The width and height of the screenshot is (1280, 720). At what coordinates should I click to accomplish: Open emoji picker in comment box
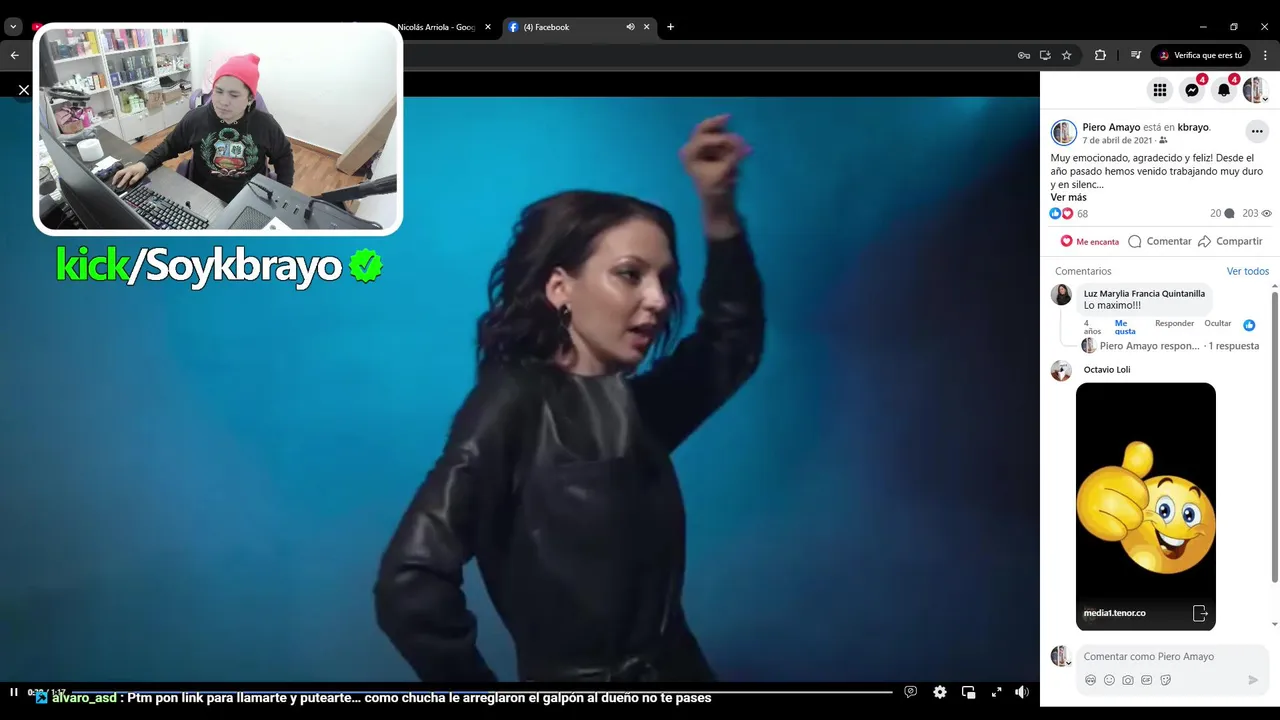pos(1109,680)
